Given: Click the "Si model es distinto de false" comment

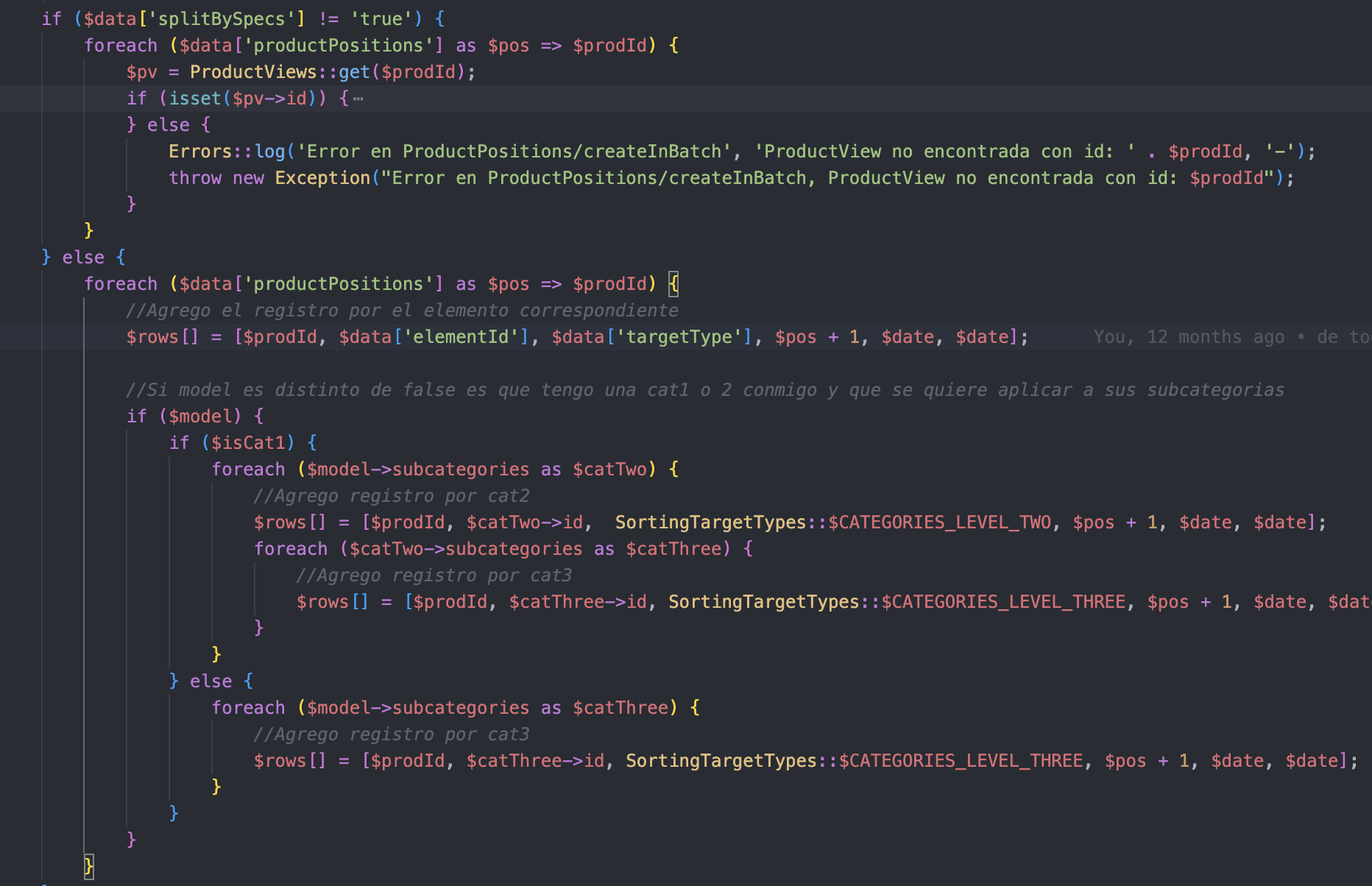Looking at the screenshot, I should tap(704, 390).
